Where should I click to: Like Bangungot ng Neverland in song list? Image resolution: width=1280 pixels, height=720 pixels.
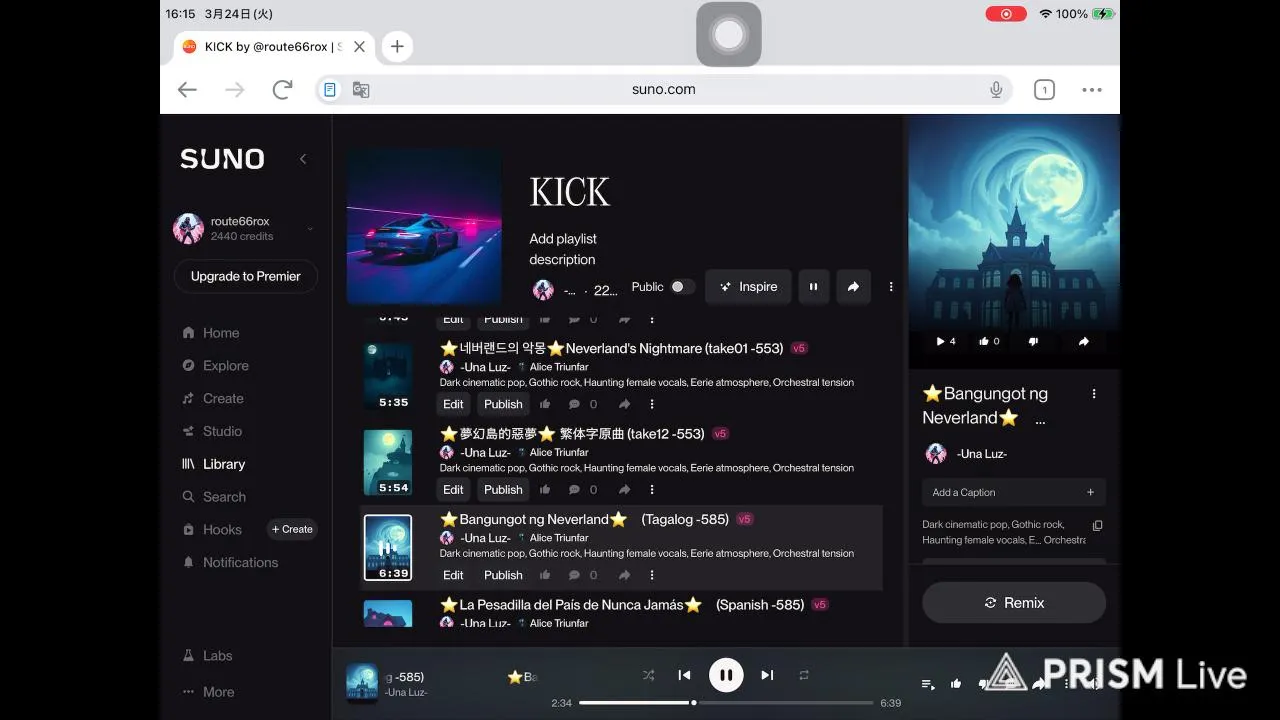tap(545, 575)
